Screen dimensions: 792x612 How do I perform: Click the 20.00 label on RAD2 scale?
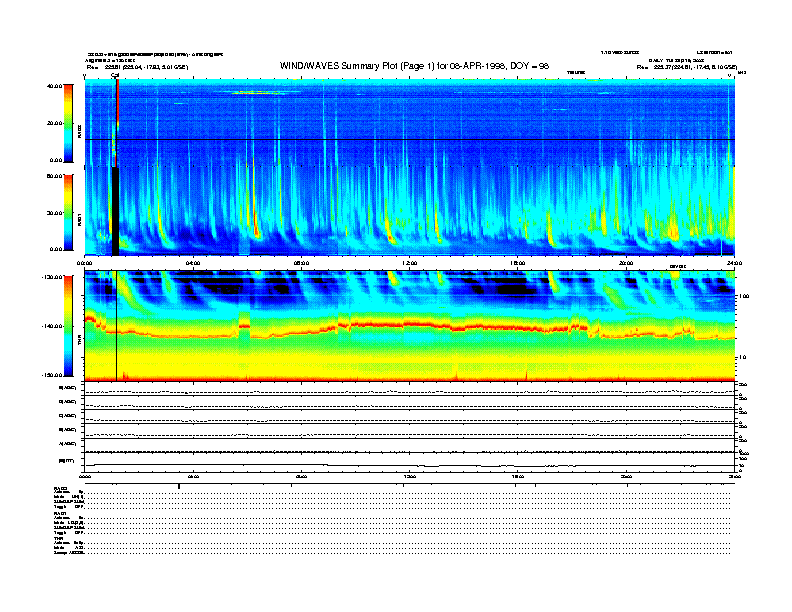54,123
